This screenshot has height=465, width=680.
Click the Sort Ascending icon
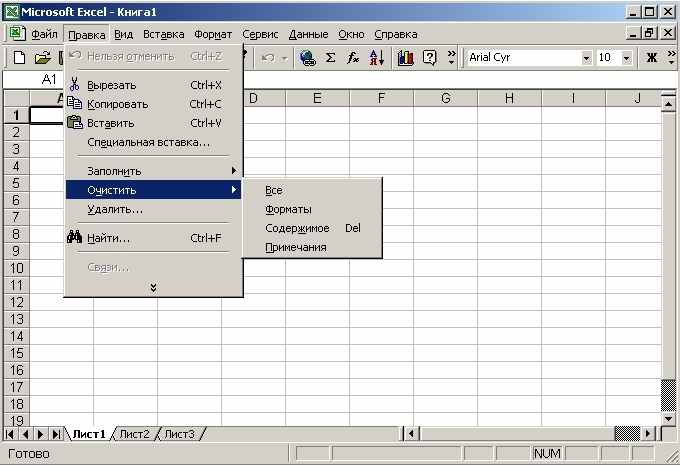point(376,57)
